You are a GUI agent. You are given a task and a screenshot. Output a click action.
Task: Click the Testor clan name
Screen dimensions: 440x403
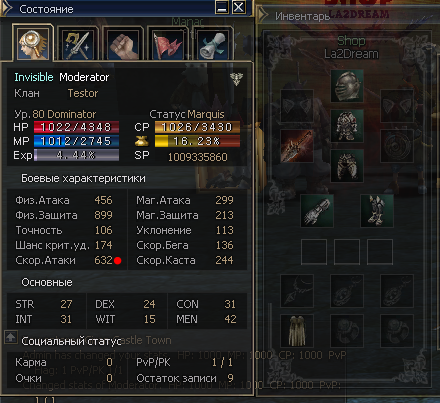click(x=83, y=93)
